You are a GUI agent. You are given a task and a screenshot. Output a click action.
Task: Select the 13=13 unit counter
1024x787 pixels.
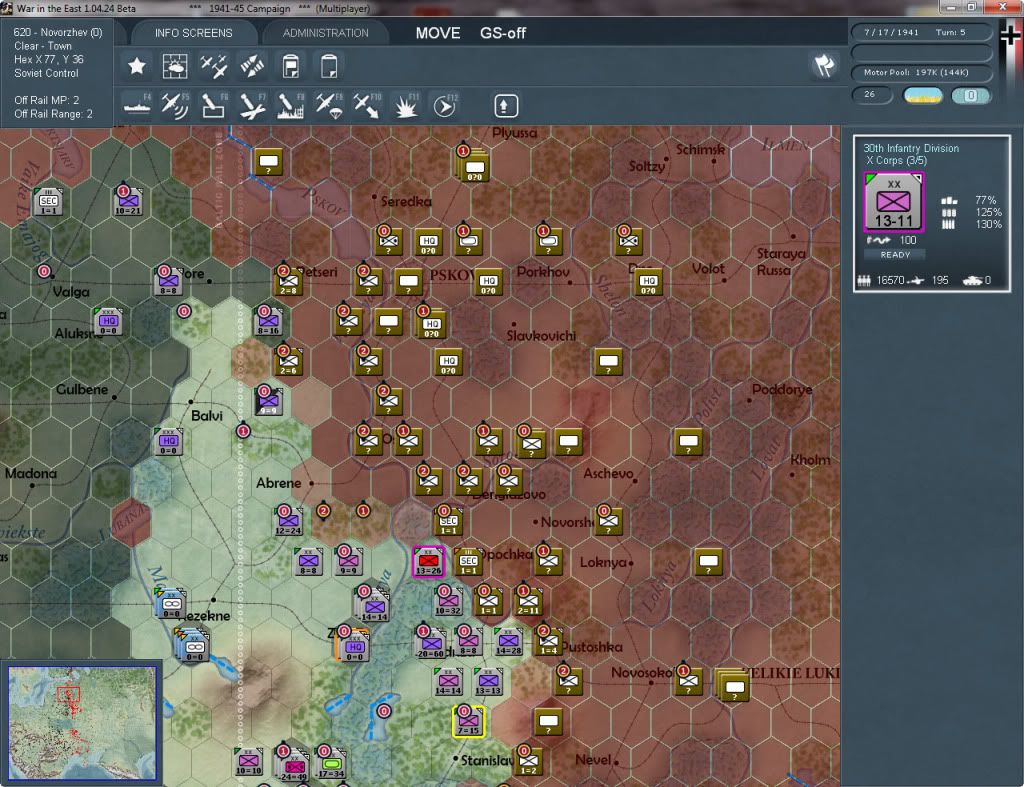pos(488,681)
